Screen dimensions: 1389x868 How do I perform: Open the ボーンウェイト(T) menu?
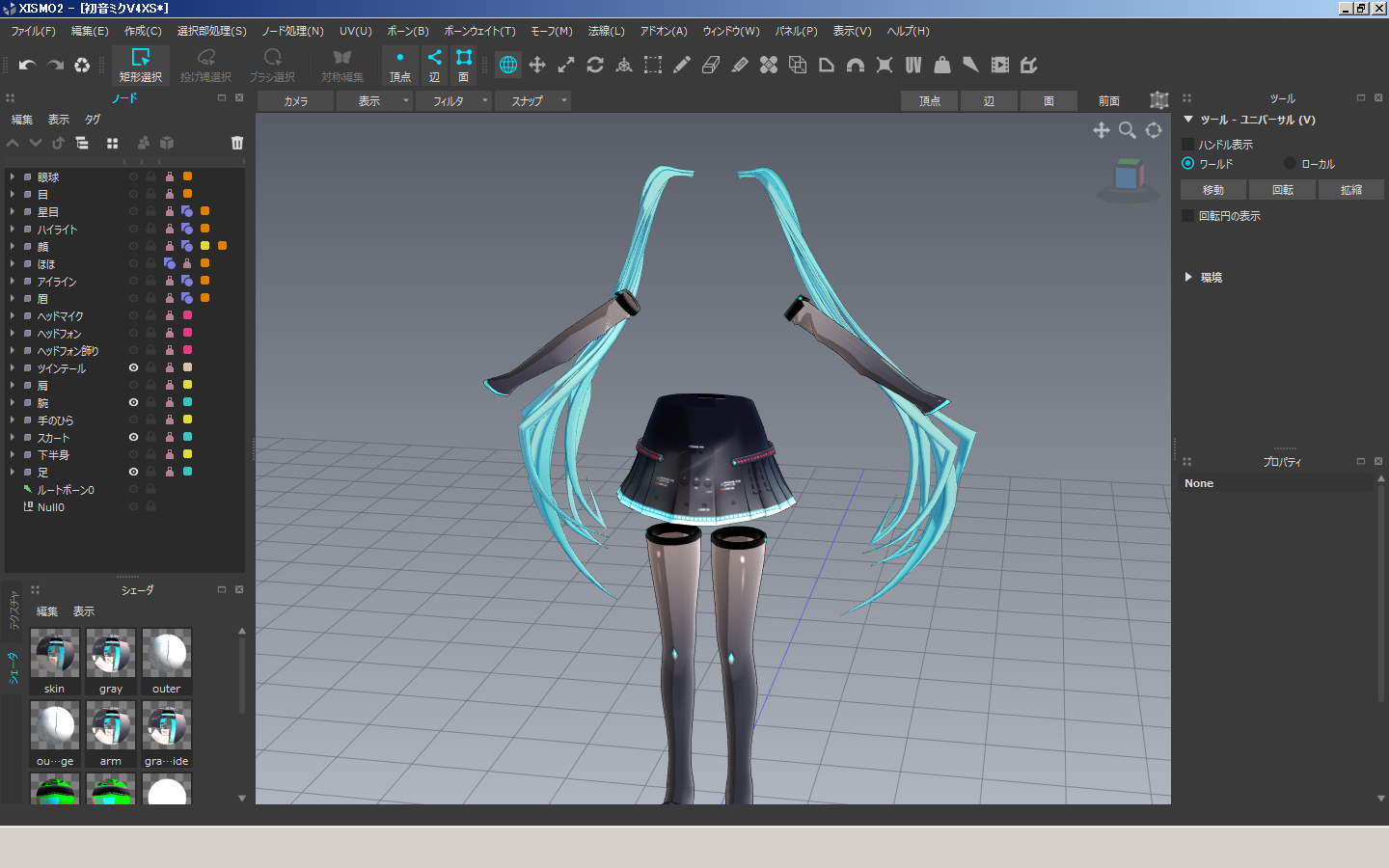479,31
